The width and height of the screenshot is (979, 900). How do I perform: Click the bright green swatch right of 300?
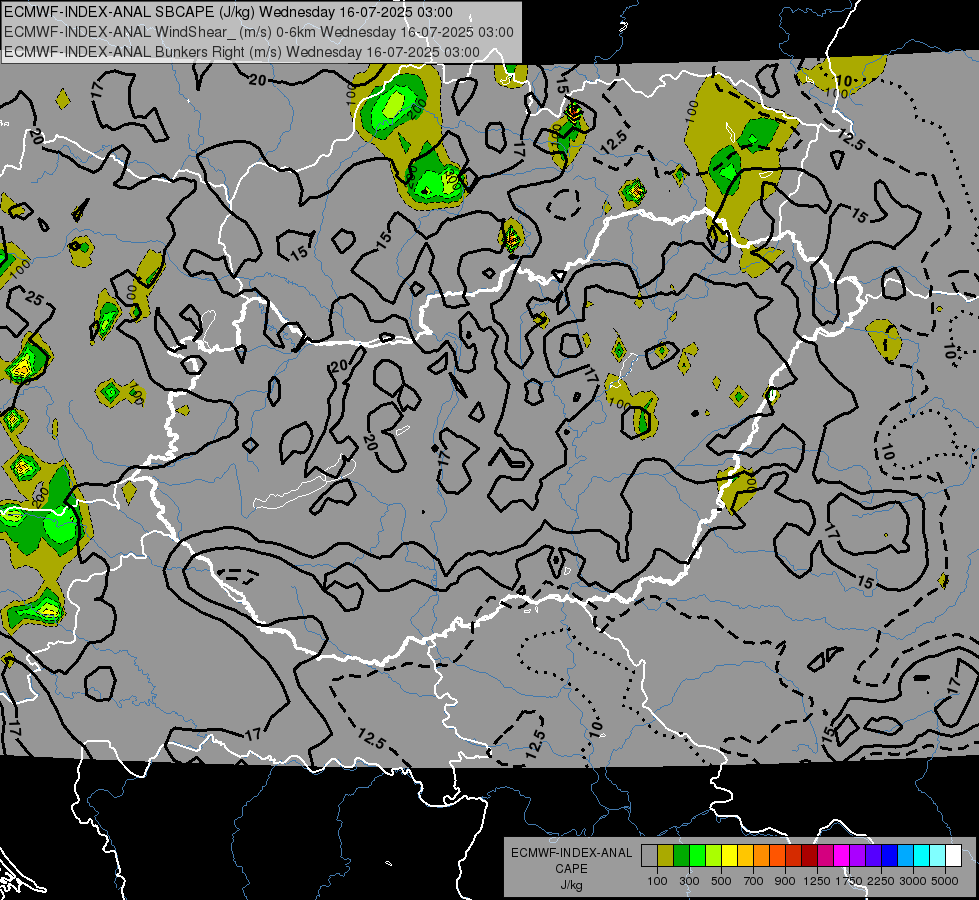697,856
